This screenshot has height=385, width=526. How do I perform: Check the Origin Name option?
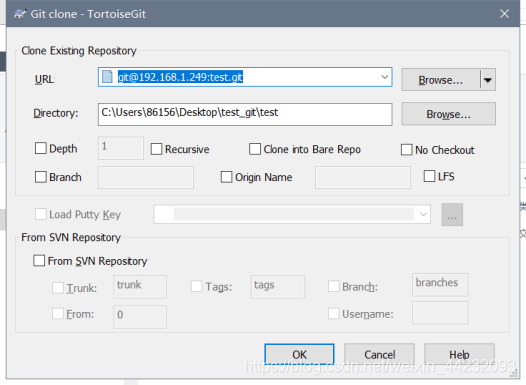(226, 177)
